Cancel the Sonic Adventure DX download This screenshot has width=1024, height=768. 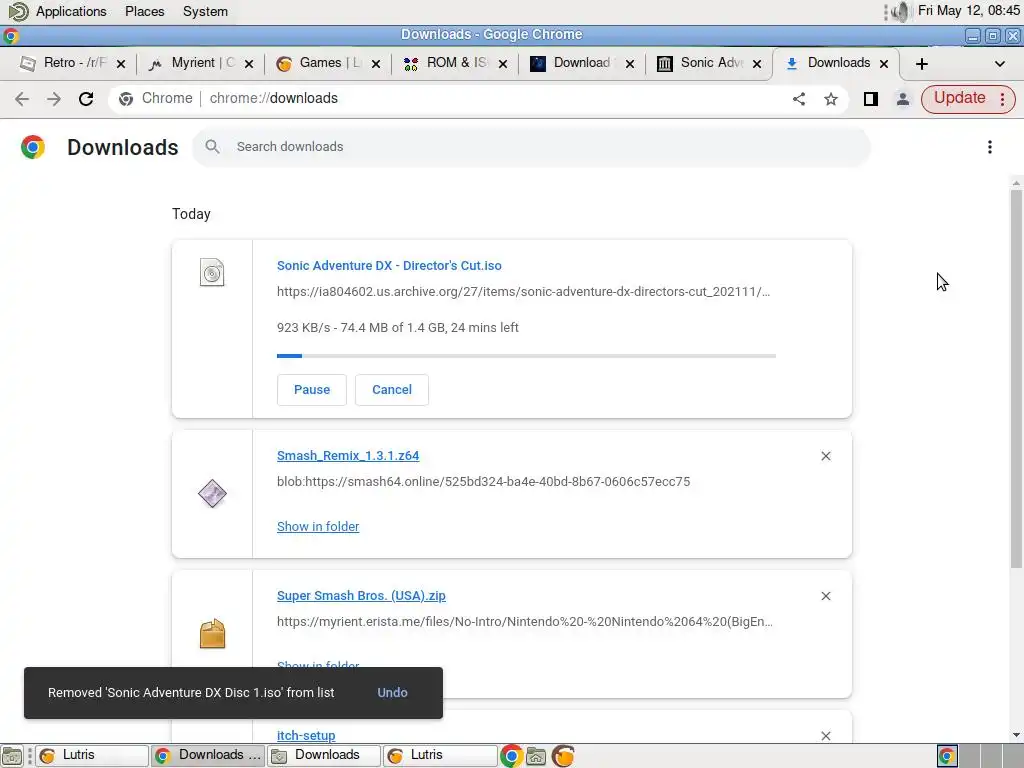[392, 390]
